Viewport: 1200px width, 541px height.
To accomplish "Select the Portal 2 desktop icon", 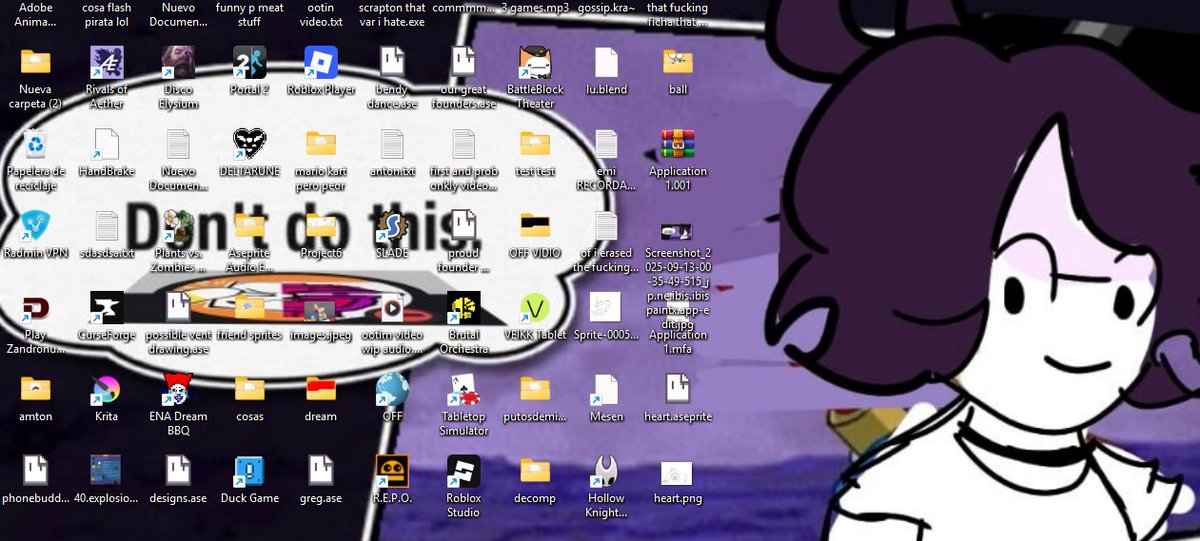I will [249, 62].
